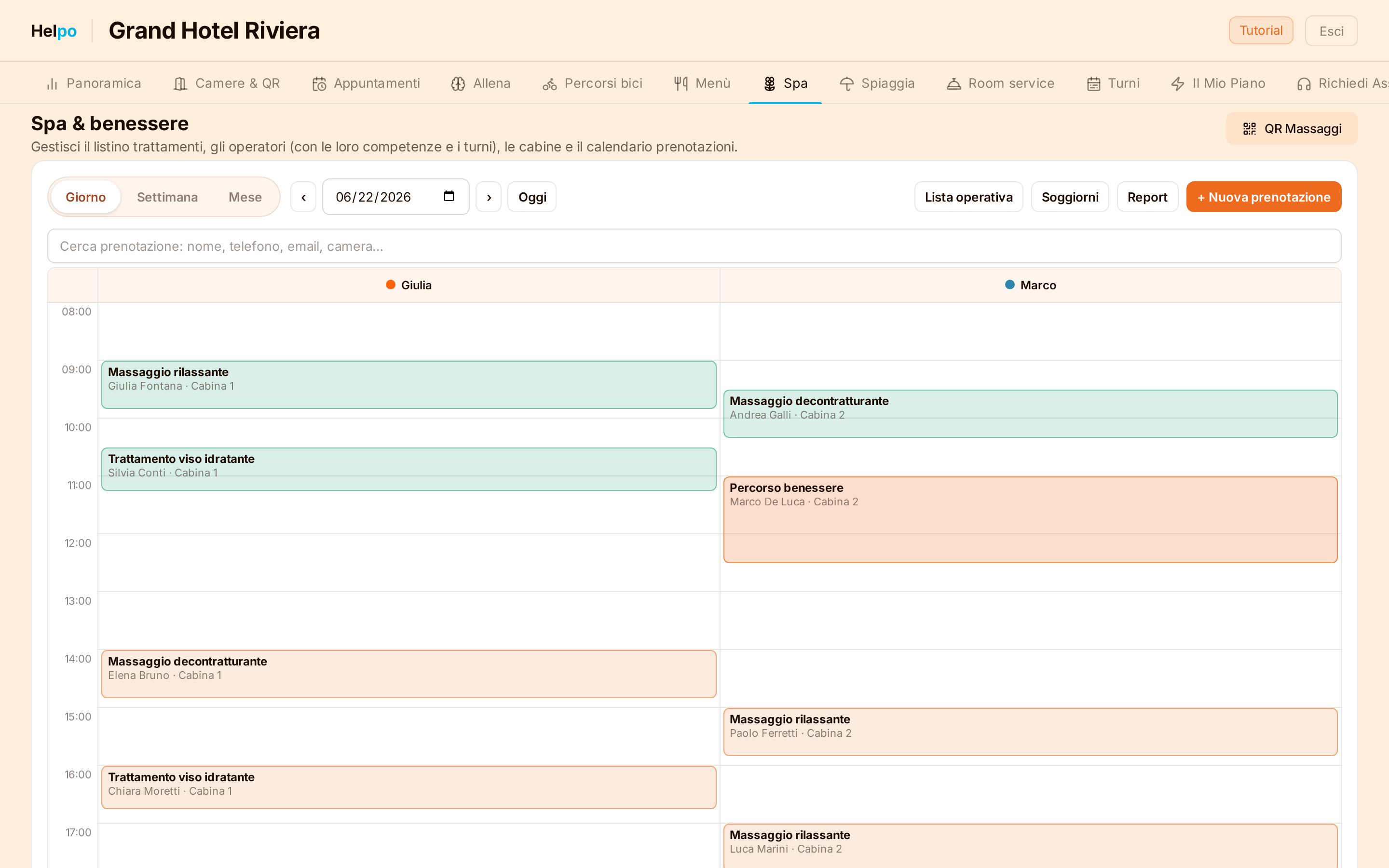Click the Il Mio Piano lightning icon

1178,84
